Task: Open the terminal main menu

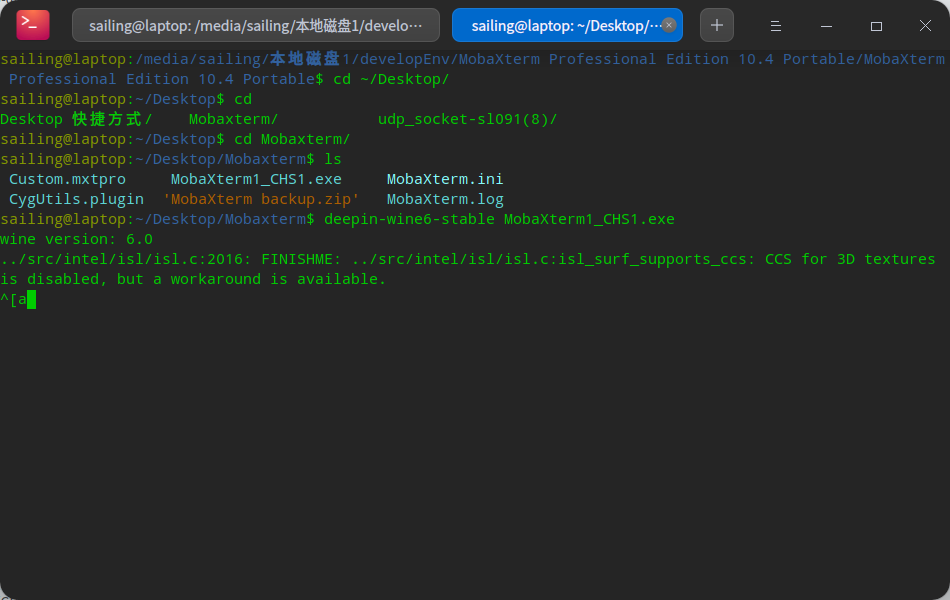Action: click(x=776, y=25)
